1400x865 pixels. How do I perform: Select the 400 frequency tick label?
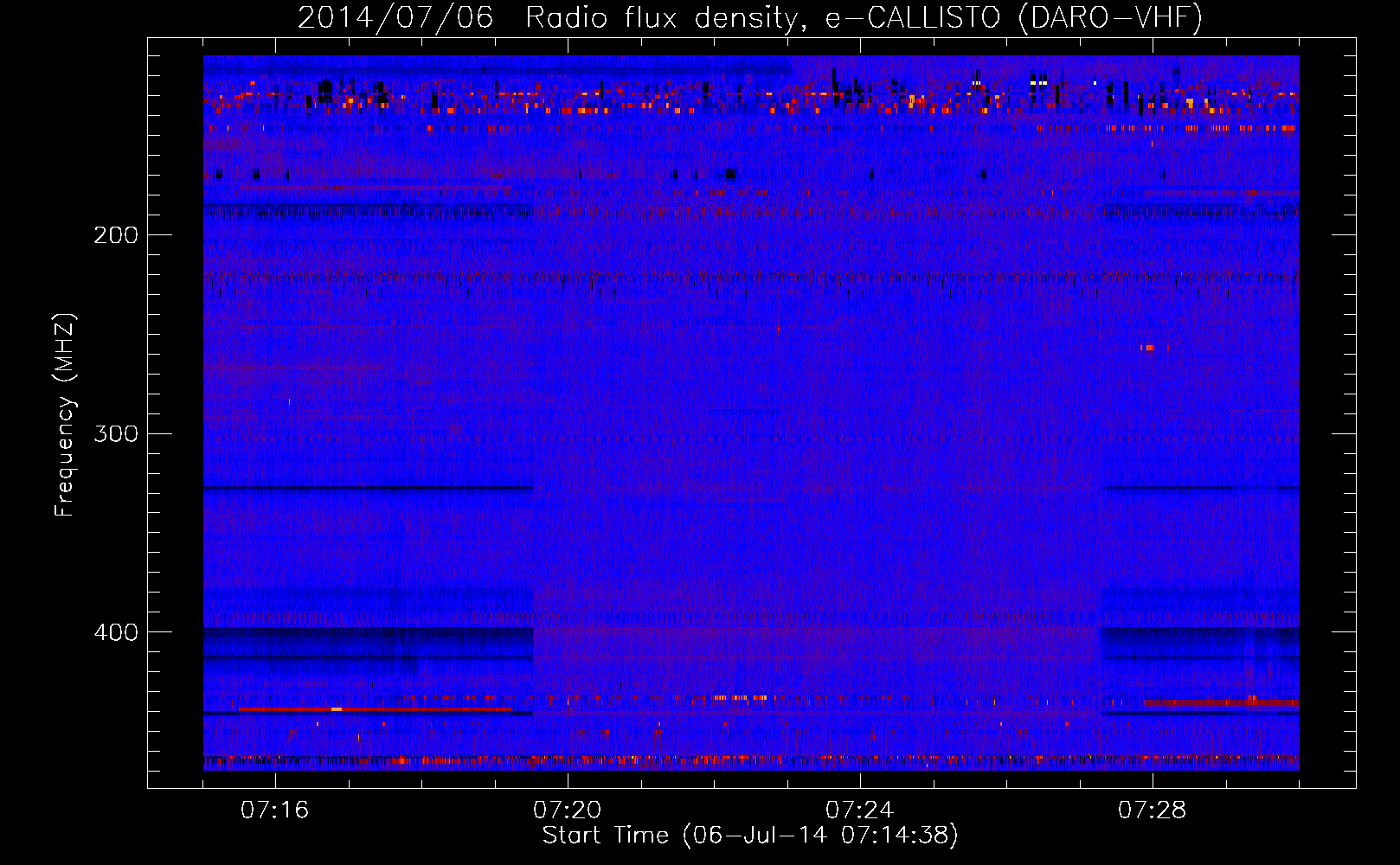116,632
